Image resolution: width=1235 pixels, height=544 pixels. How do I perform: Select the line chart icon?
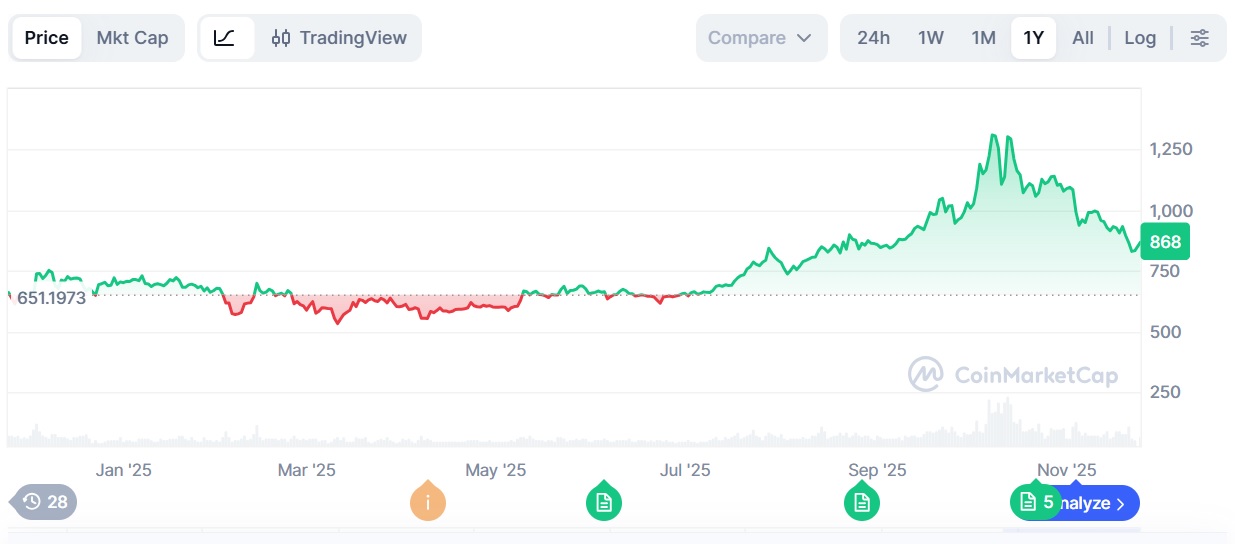tap(225, 38)
